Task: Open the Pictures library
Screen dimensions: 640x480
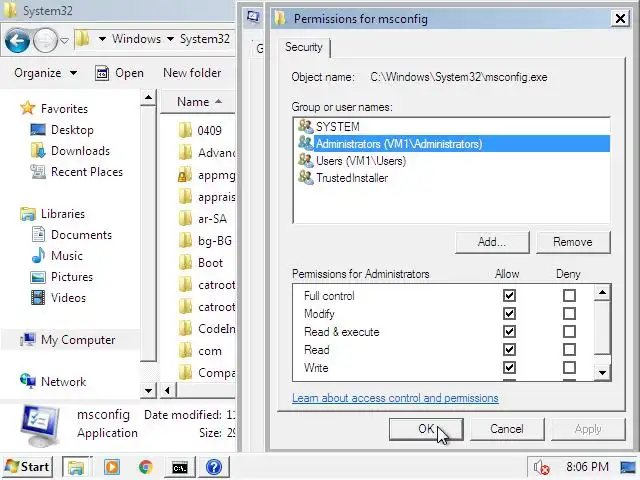Action: (x=62, y=277)
